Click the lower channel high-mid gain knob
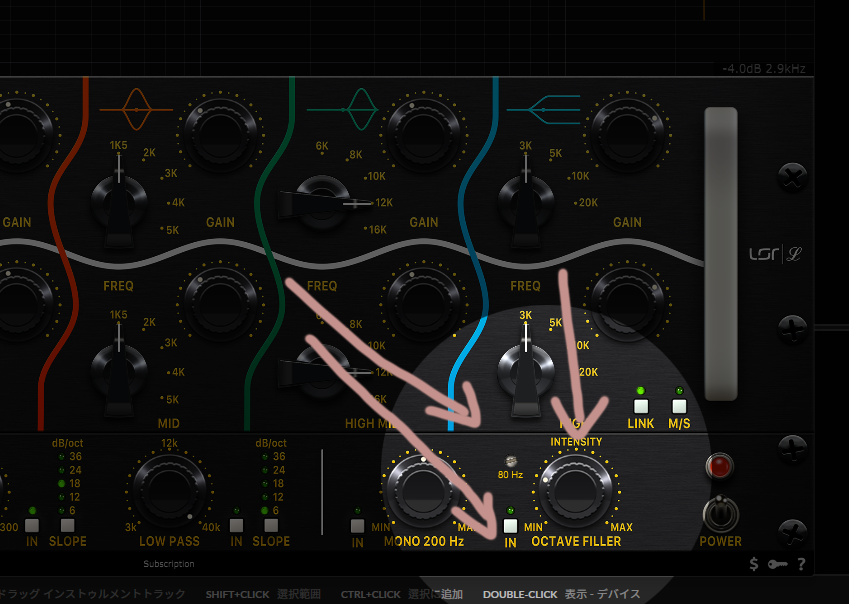The height and width of the screenshot is (604, 849). (424, 303)
